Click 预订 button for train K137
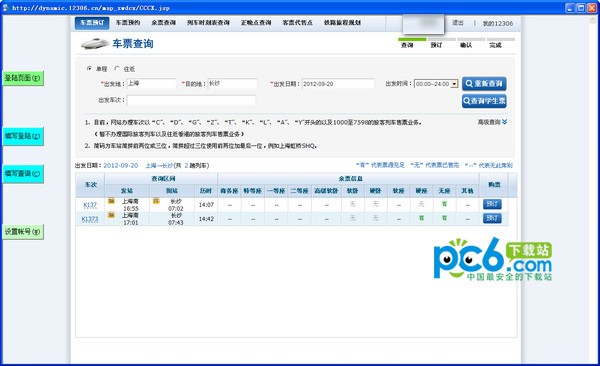The height and width of the screenshot is (366, 600). [x=492, y=204]
